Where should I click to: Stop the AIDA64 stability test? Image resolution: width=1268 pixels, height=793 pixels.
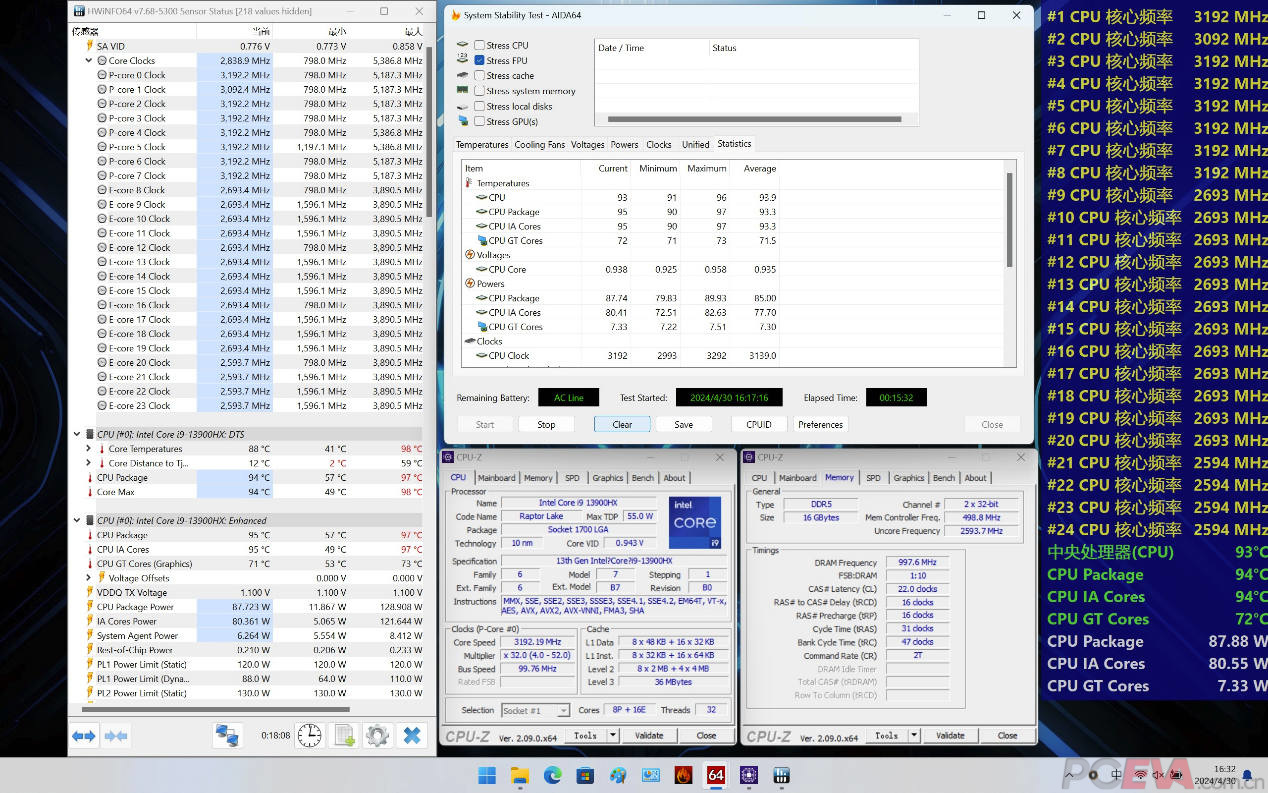coord(546,424)
